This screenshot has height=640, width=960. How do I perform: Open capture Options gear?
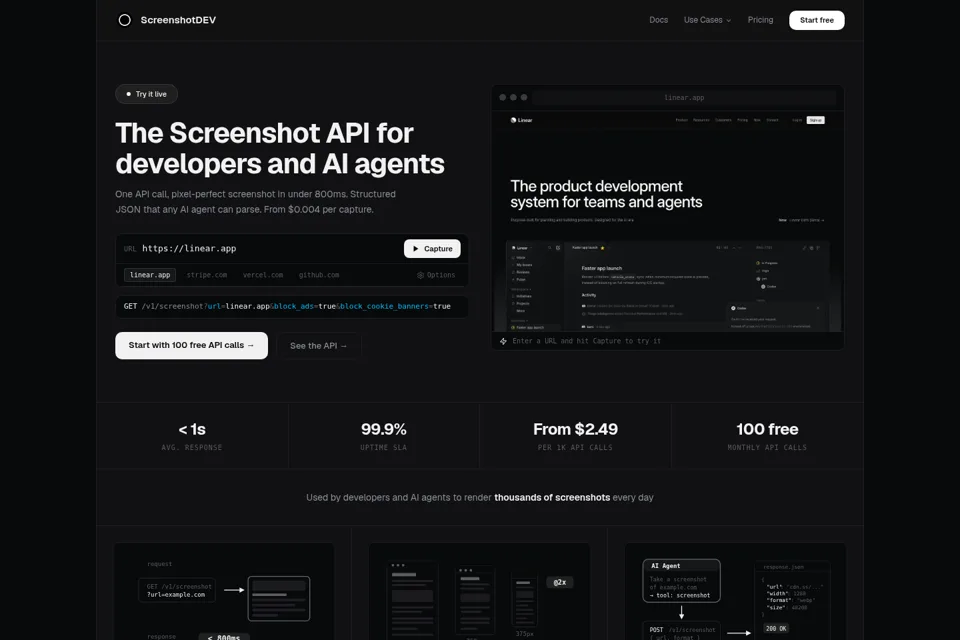436,275
